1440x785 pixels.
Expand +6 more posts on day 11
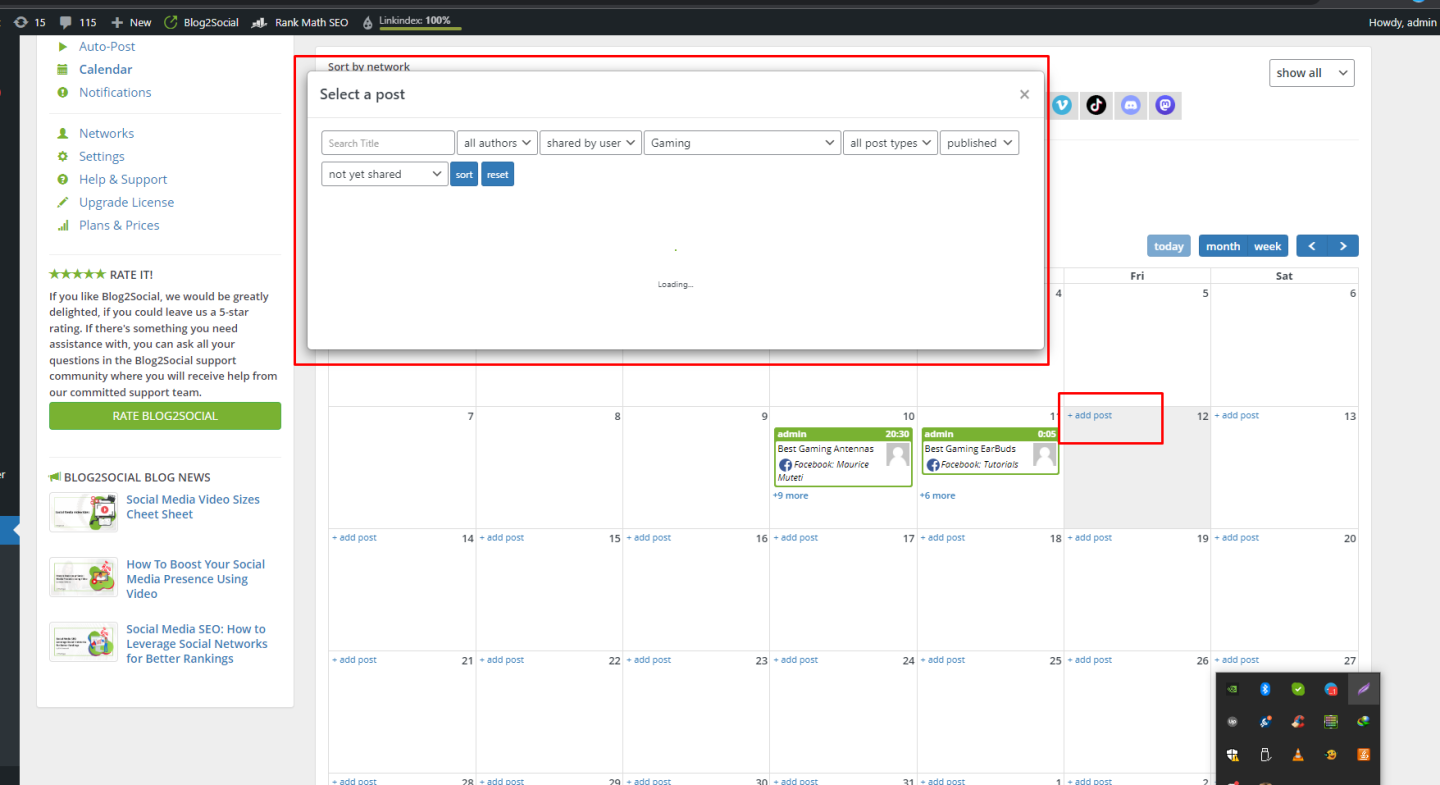coord(937,495)
